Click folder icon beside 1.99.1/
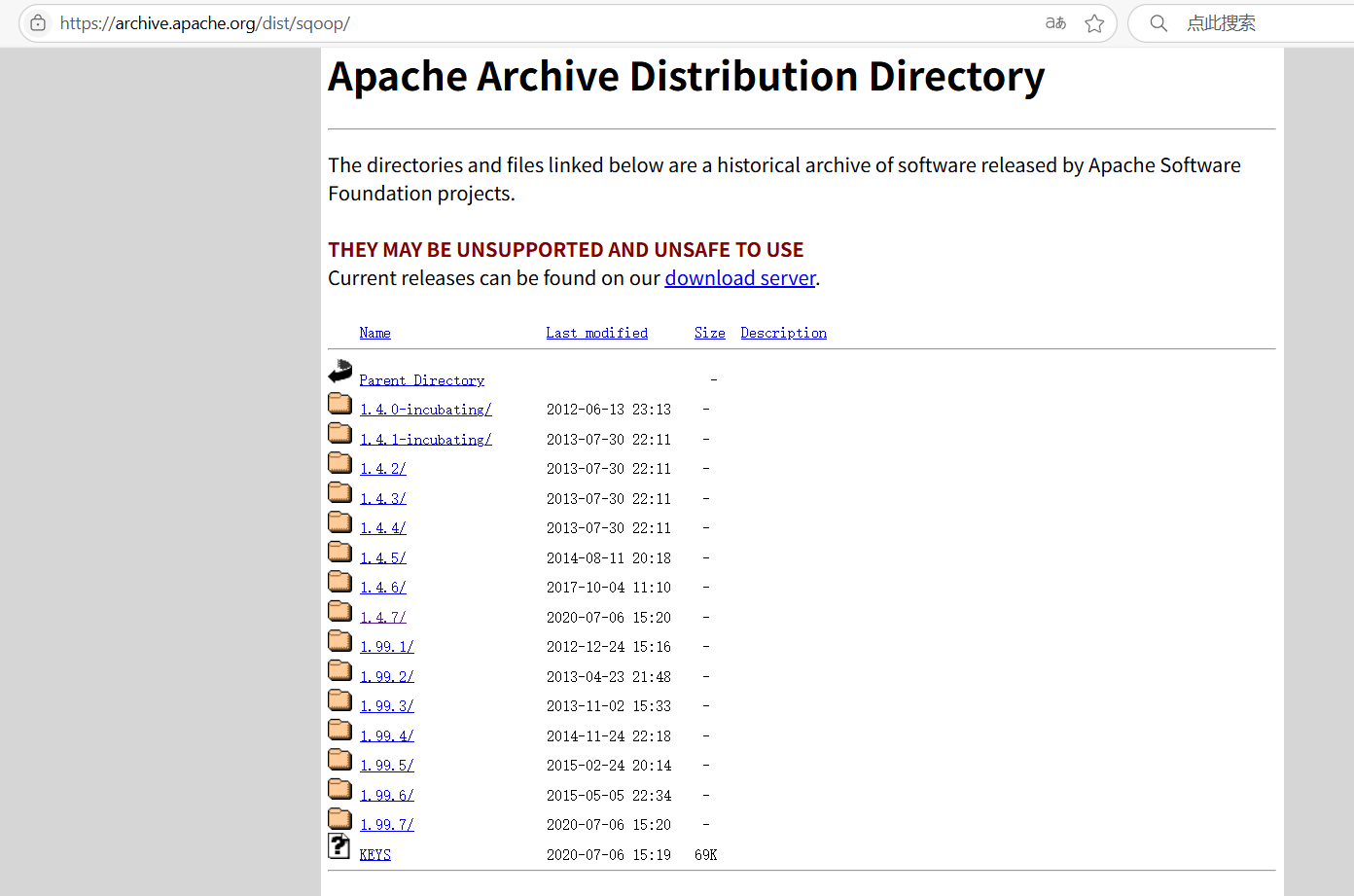This screenshot has height=896, width=1354. click(339, 640)
